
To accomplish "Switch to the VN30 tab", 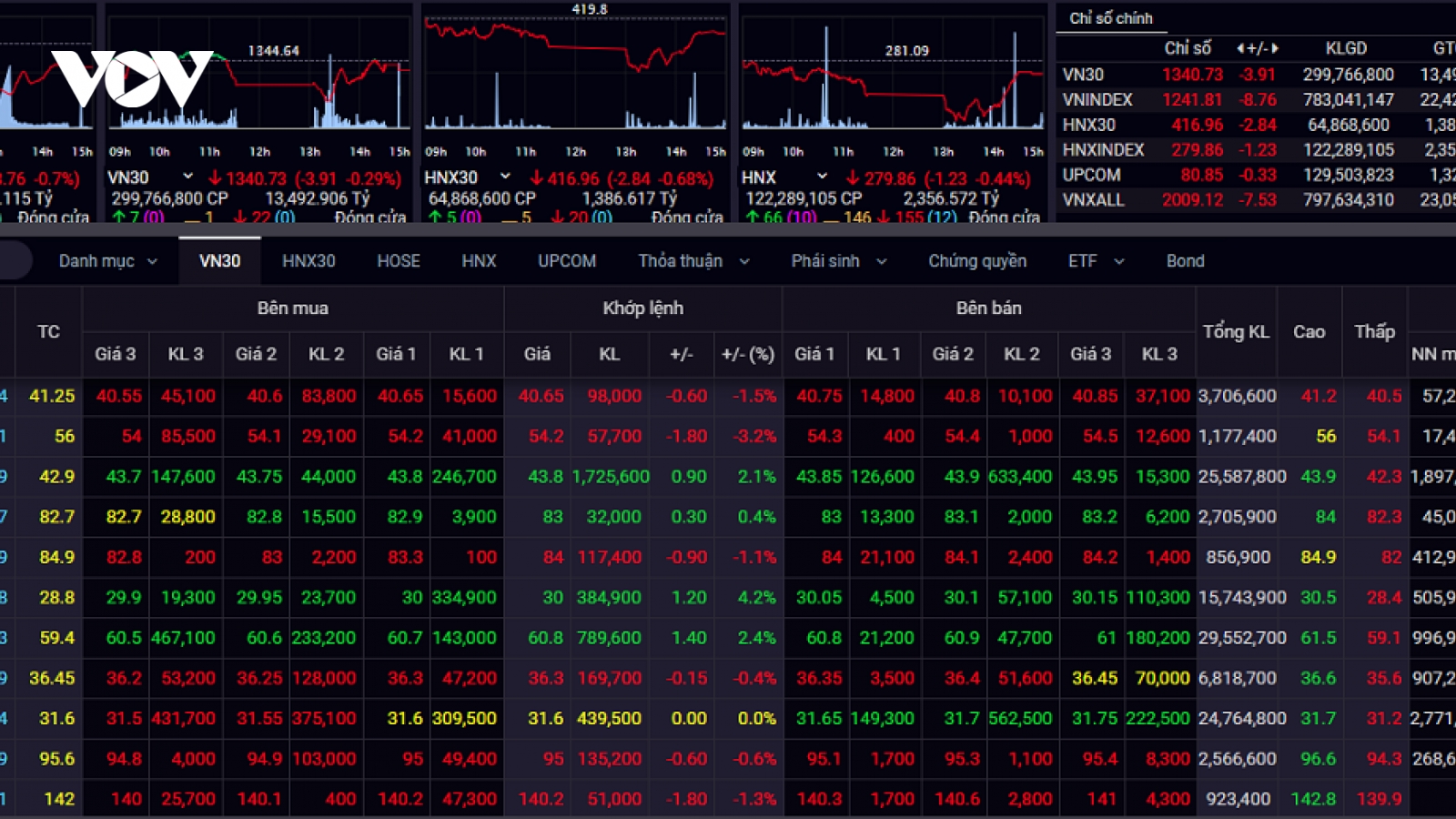I will (x=219, y=261).
